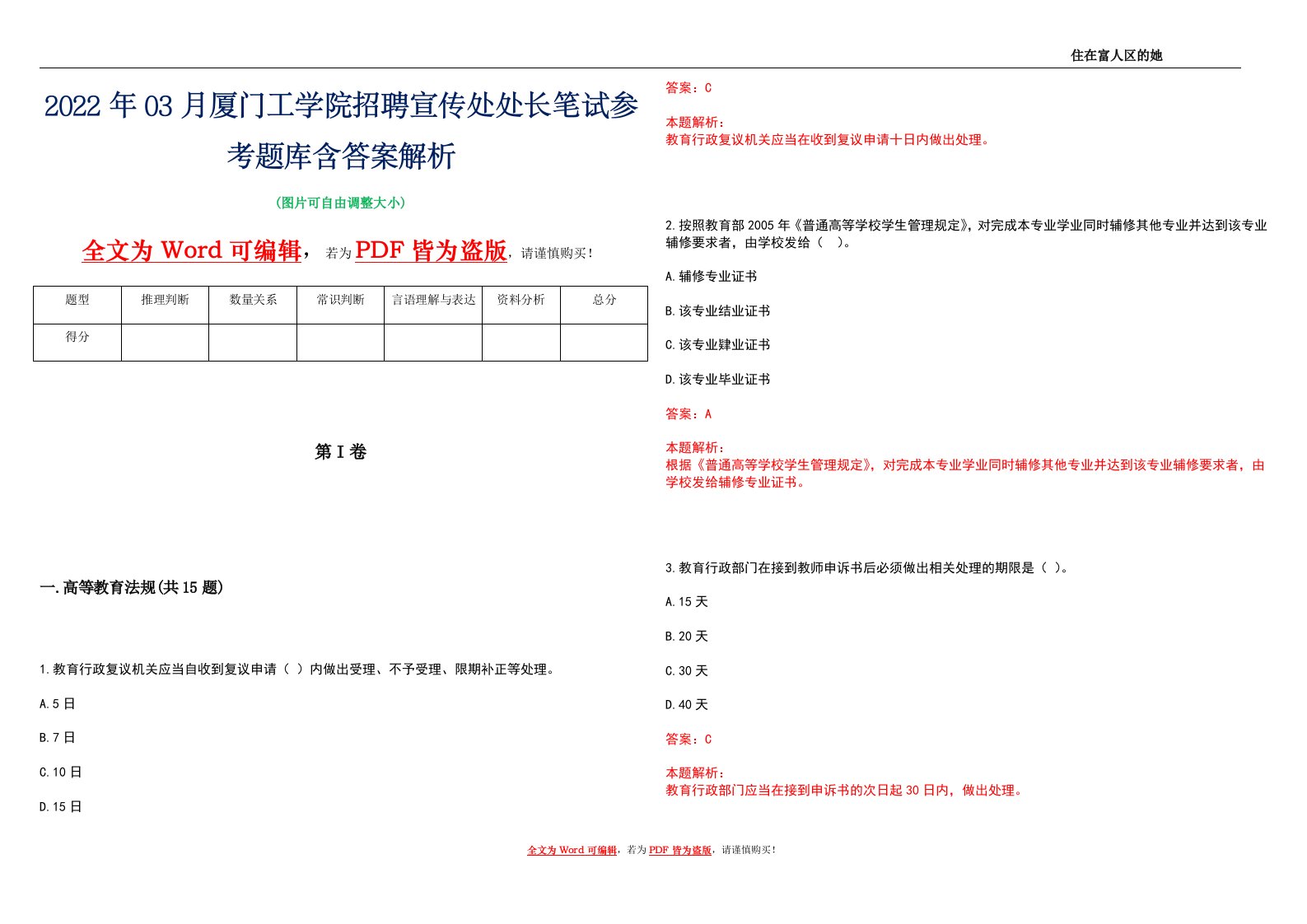1307x924 pixels.
Task: Click section heading 一.高等教育法规(共15题)
Action: [132, 587]
